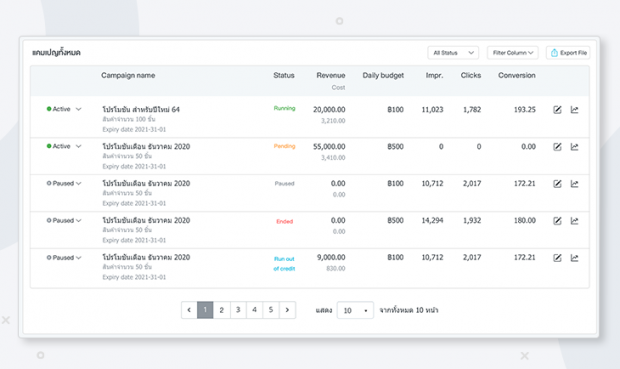Click clicks value 1,782
This screenshot has width=620, height=369.
(472, 110)
